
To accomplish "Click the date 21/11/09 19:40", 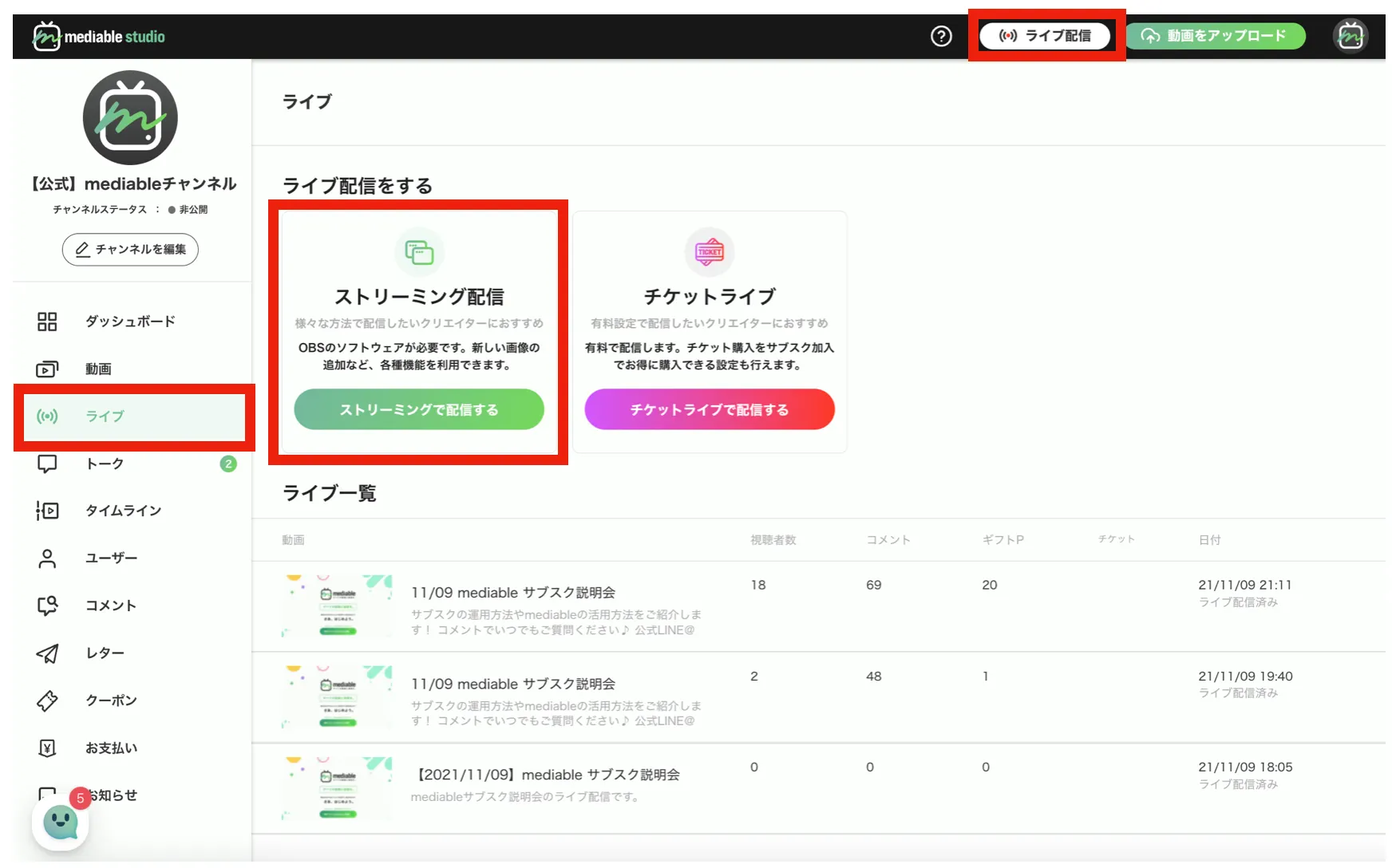I will click(x=1245, y=676).
